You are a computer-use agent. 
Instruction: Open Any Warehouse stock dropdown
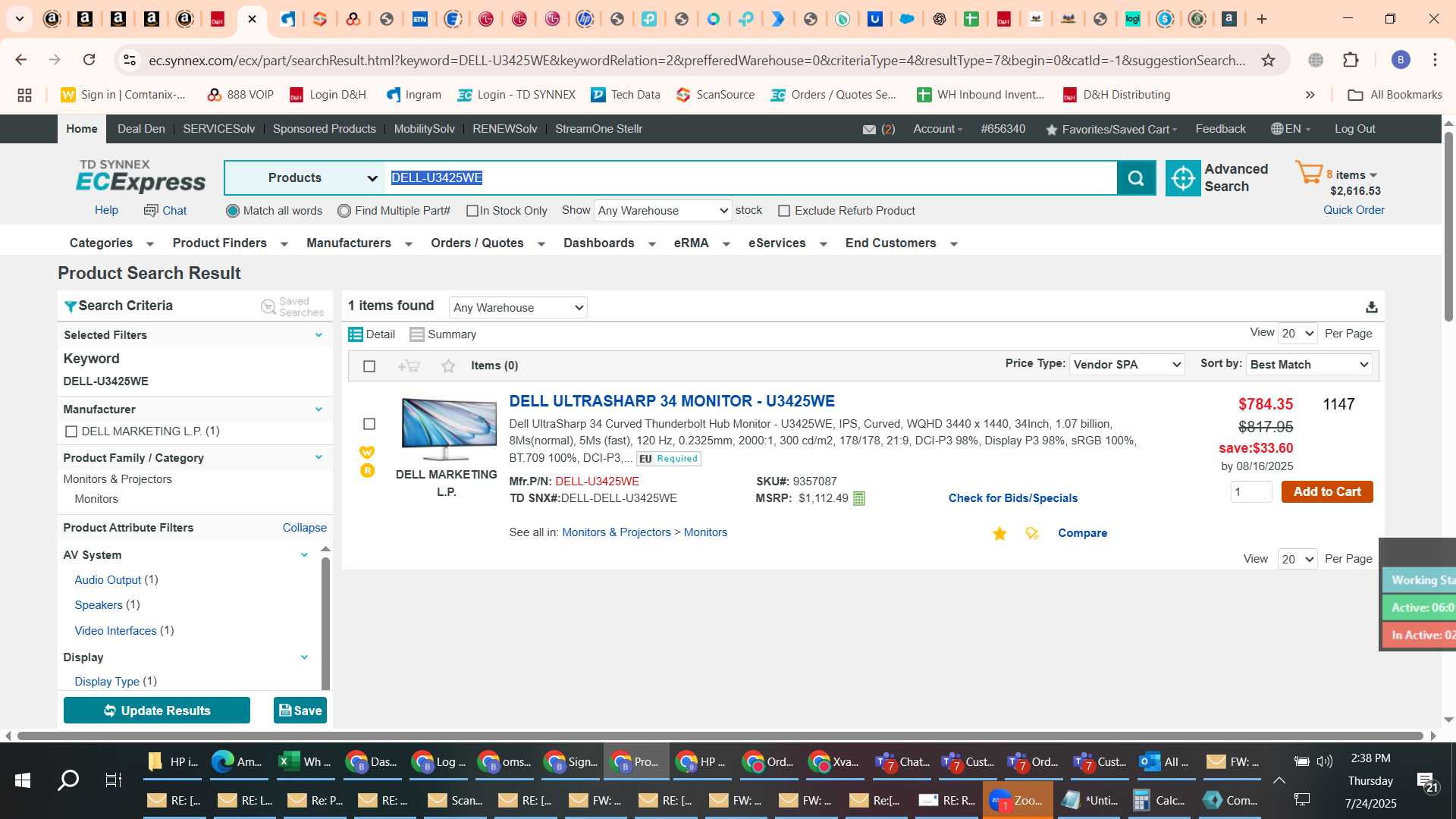tap(663, 211)
